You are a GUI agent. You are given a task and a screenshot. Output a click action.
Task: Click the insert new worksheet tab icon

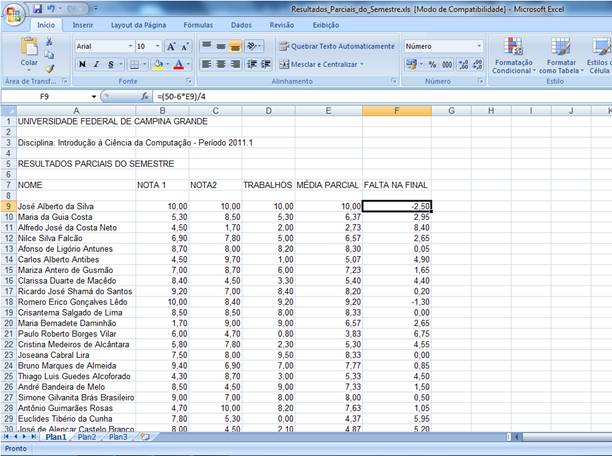(146, 437)
